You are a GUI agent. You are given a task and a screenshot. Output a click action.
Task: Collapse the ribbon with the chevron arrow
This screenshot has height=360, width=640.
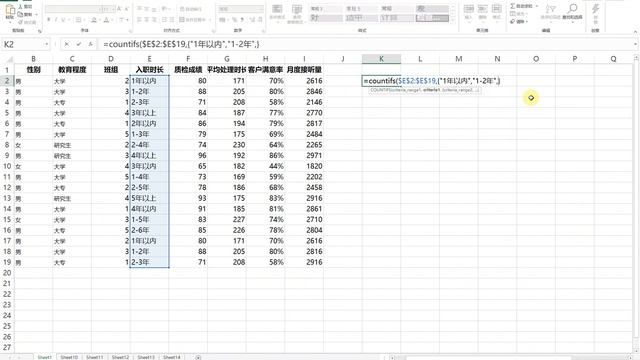click(635, 31)
